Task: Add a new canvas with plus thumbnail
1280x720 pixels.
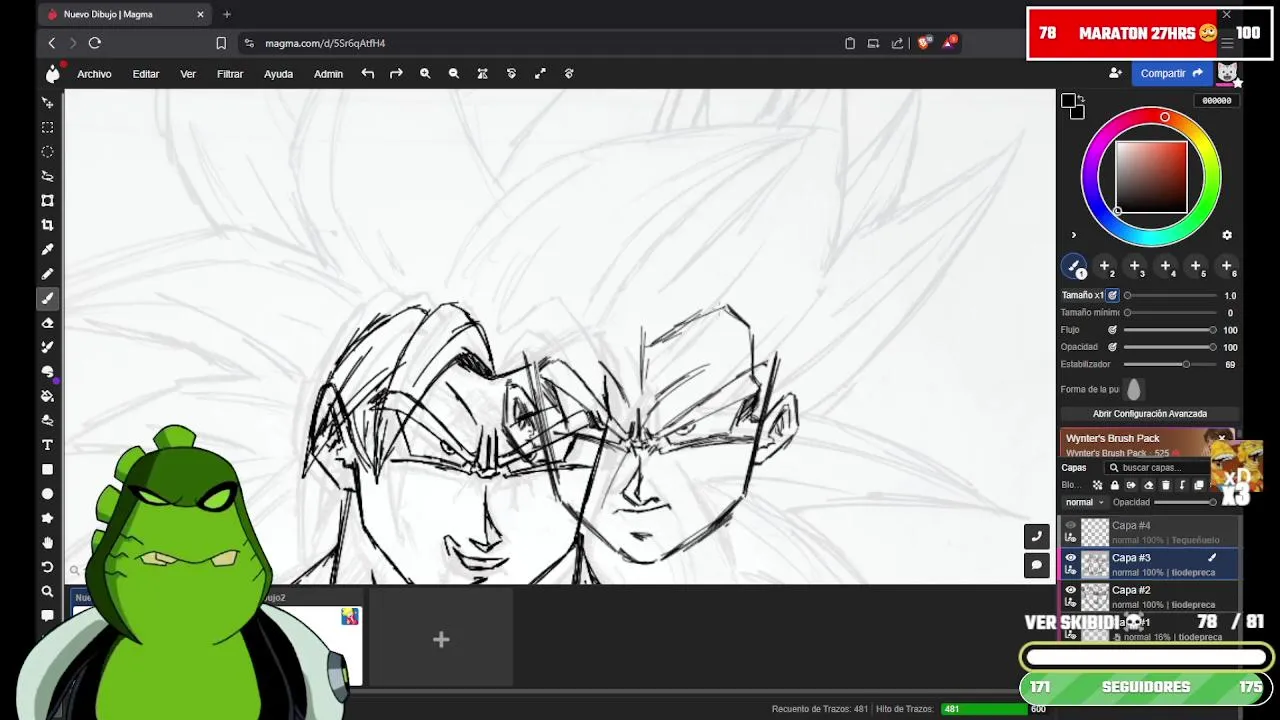Action: pos(441,639)
